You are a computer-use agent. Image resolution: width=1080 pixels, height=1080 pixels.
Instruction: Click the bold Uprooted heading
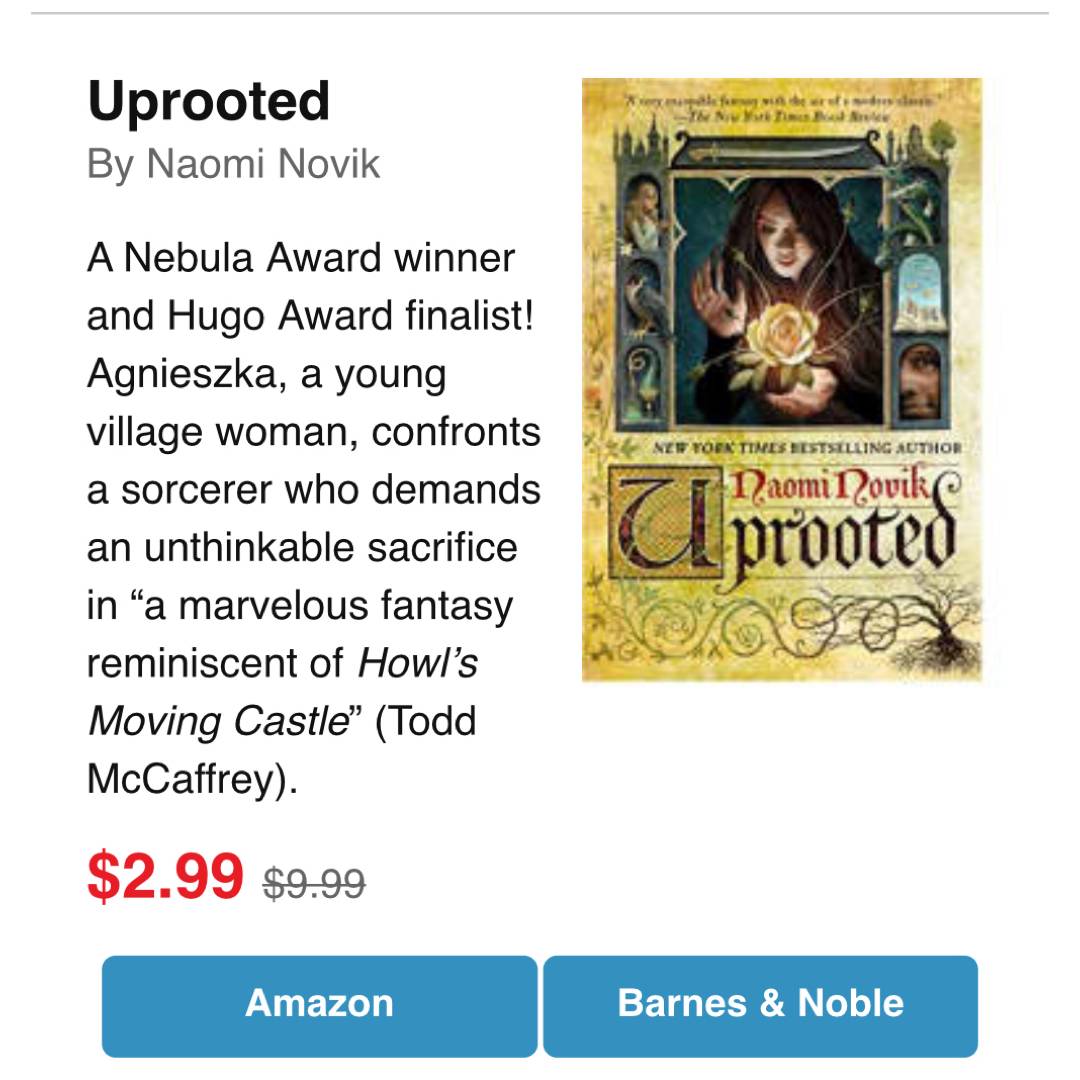[x=209, y=102]
